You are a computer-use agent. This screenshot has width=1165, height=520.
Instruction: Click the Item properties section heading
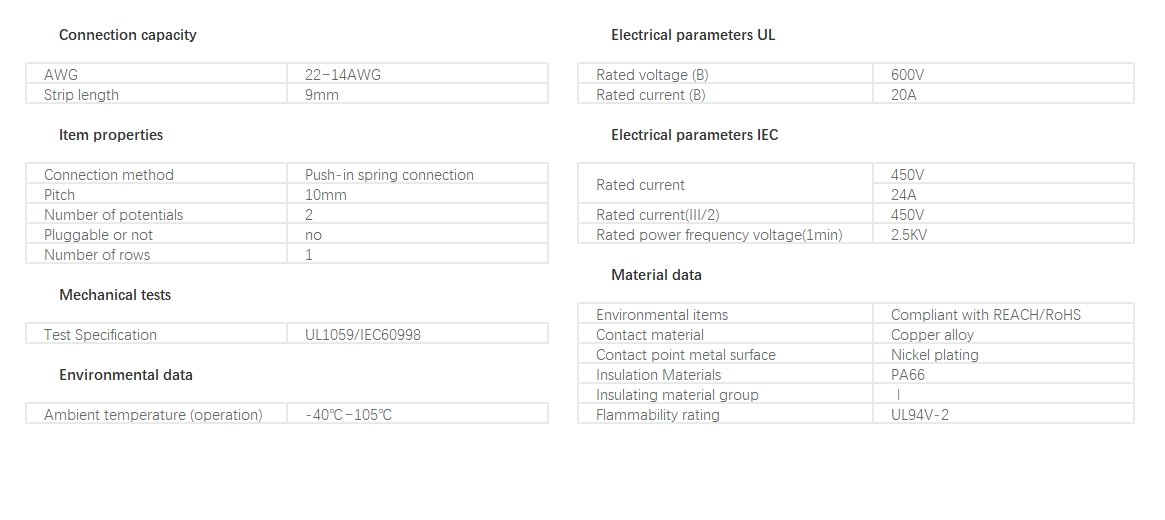tap(111, 135)
